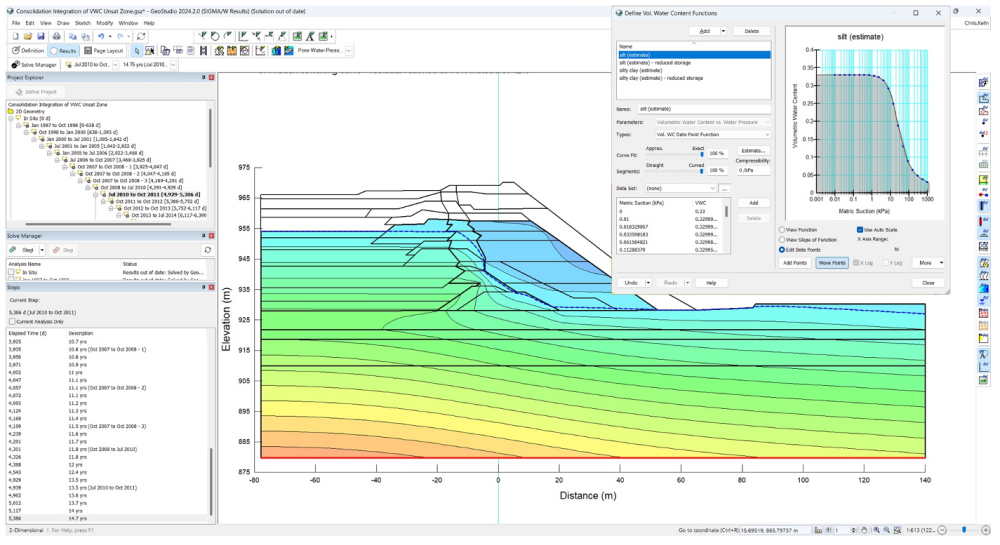This screenshot has width=1000, height=545.
Task: Click the Redo arrow in main toolbar
Action: [x=120, y=36]
